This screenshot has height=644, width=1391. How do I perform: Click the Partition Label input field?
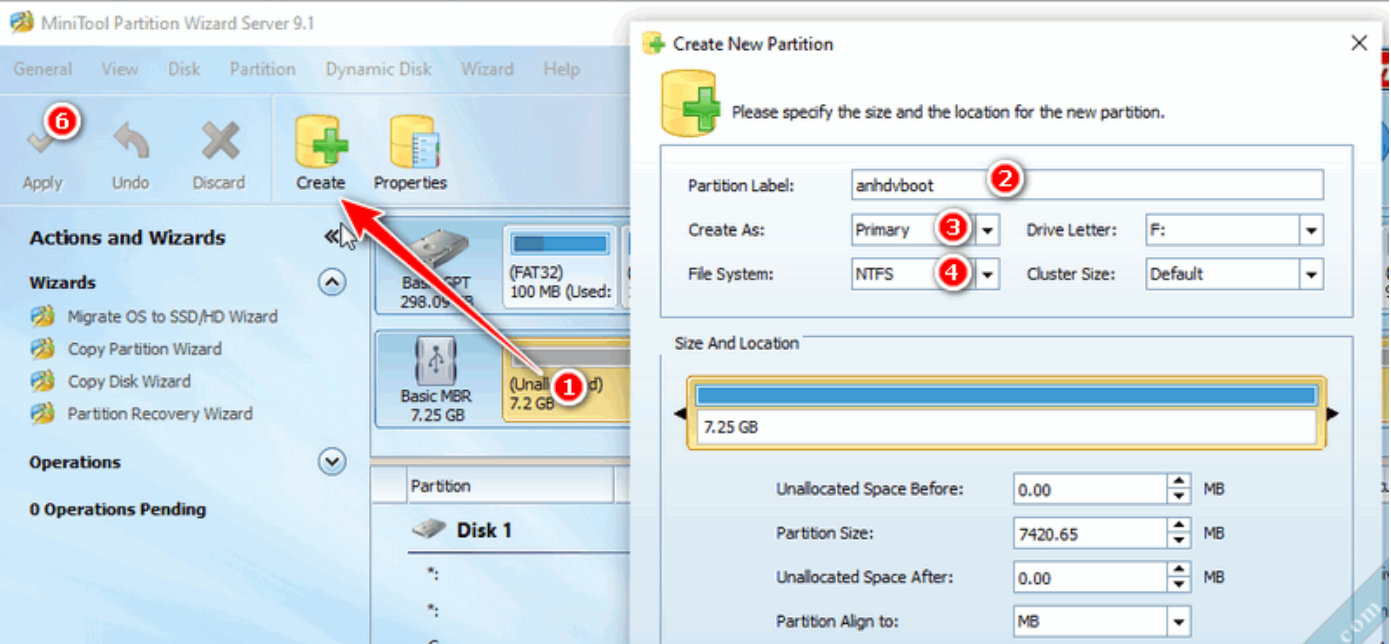coord(1087,185)
